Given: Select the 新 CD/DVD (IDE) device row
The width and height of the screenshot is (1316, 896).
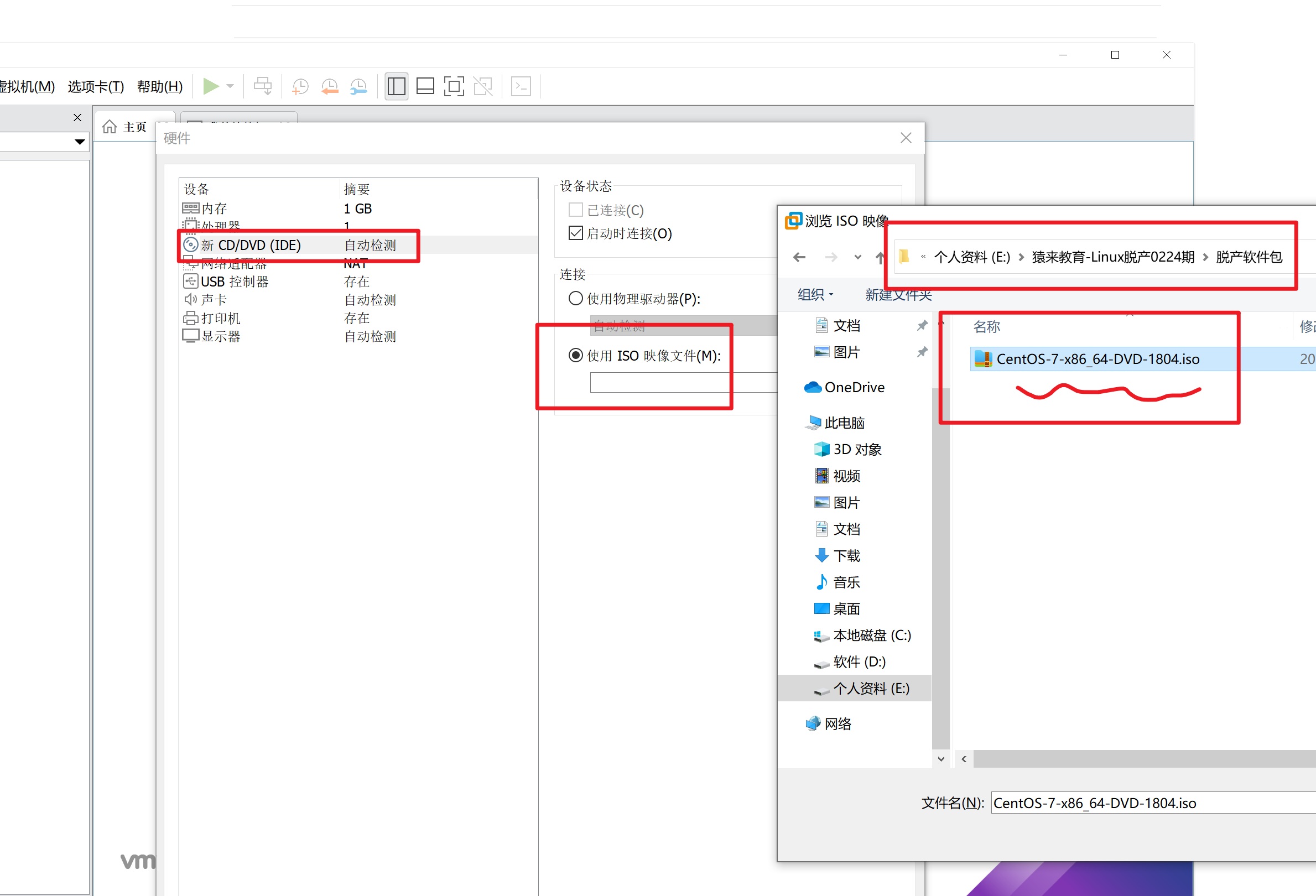Looking at the screenshot, I should pos(358,244).
